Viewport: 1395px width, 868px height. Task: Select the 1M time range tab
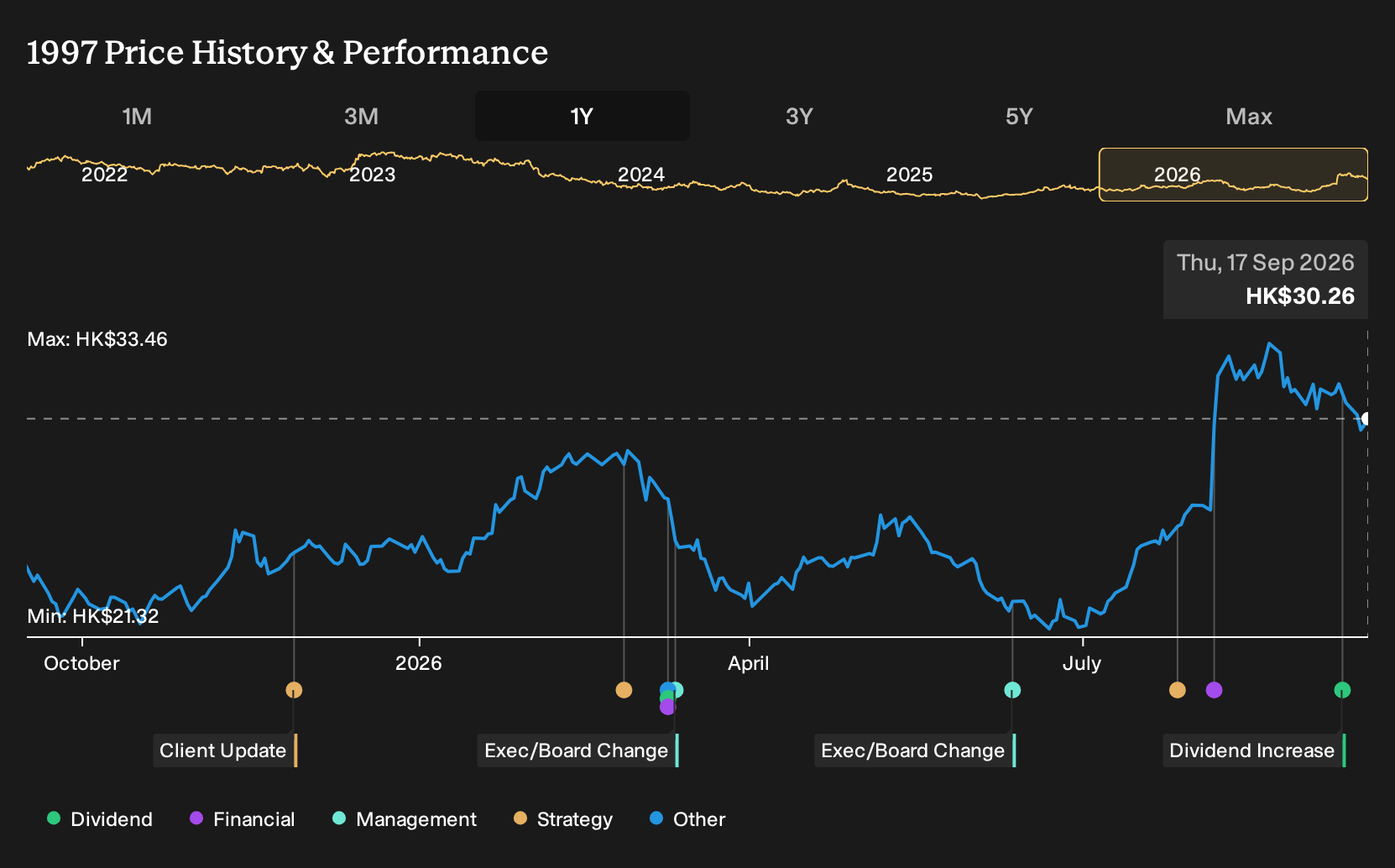tap(137, 116)
